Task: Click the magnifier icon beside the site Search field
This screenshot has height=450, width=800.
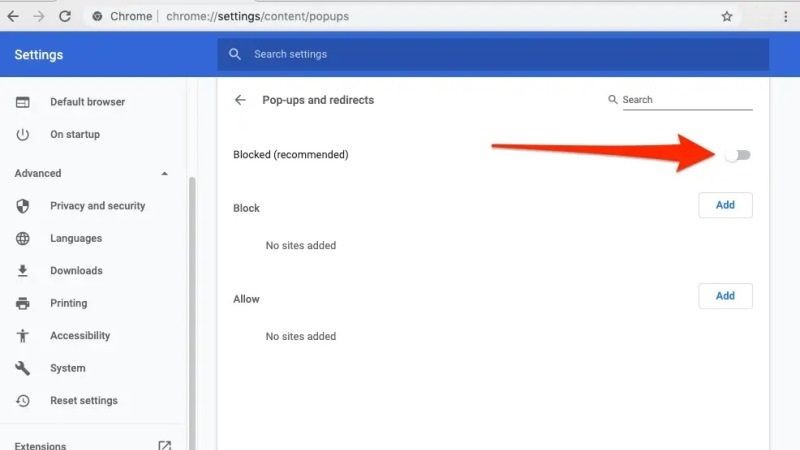Action: click(613, 99)
